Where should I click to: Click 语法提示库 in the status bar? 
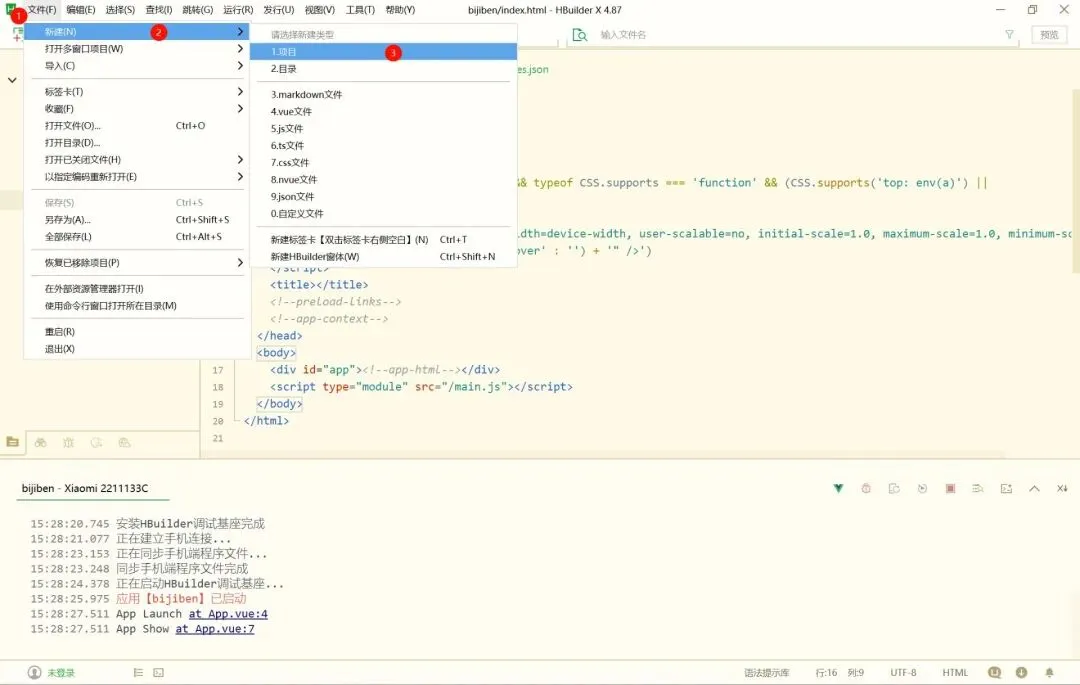[x=767, y=673]
